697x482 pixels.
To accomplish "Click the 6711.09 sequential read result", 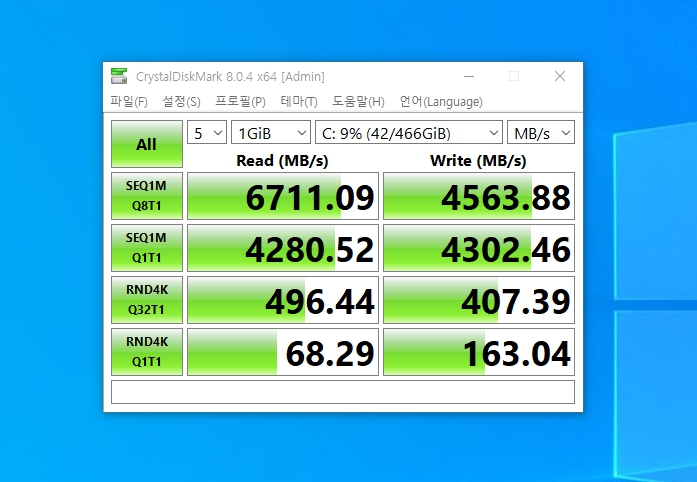I will click(283, 196).
